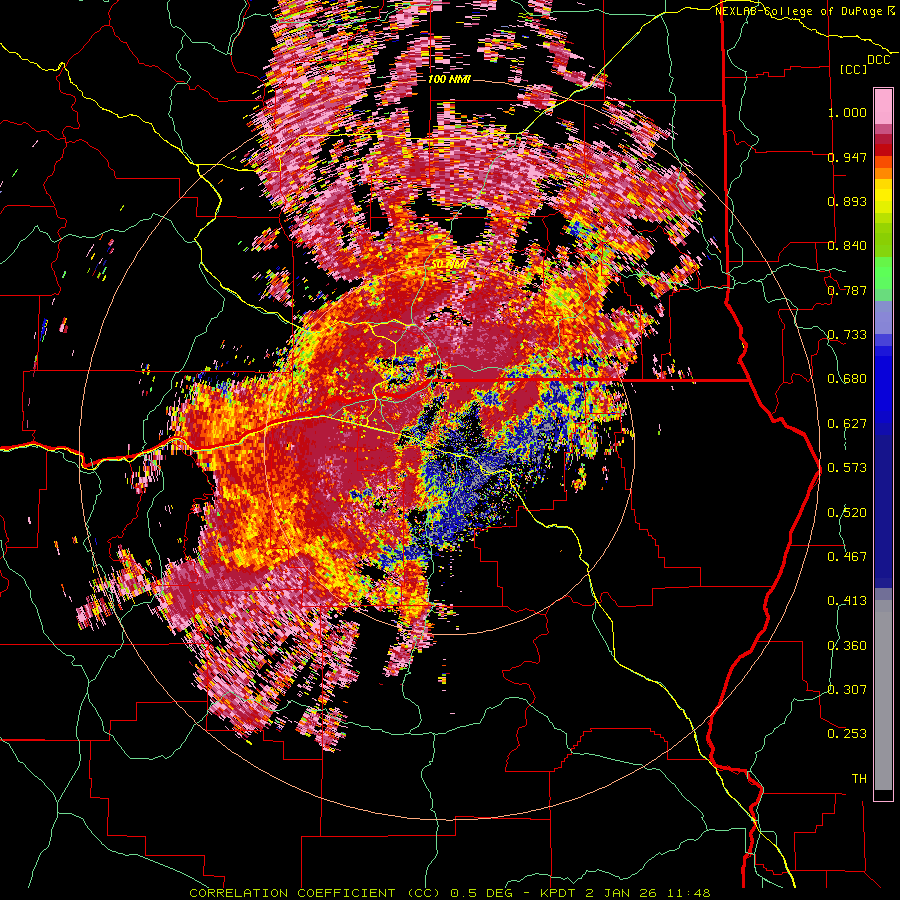Select the 0.733 scale value

pos(847,335)
